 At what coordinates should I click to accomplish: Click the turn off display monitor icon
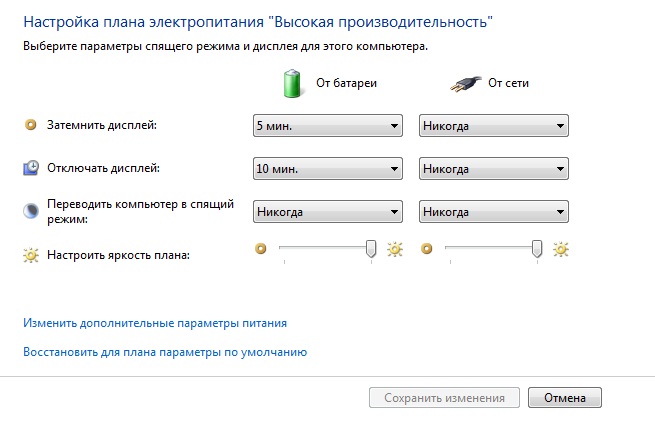click(30, 168)
